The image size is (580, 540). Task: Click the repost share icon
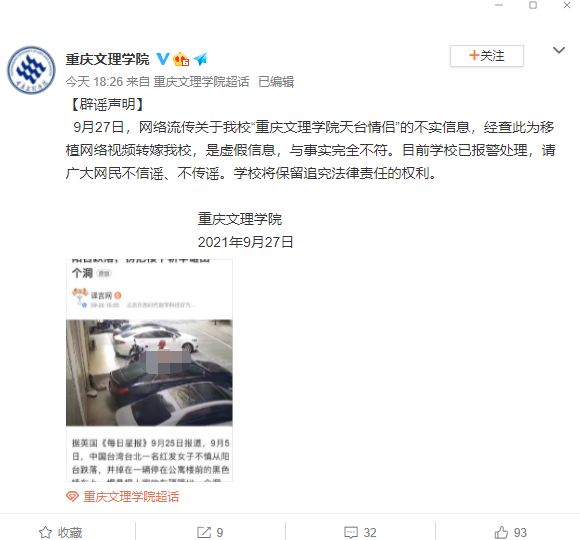coord(204,532)
